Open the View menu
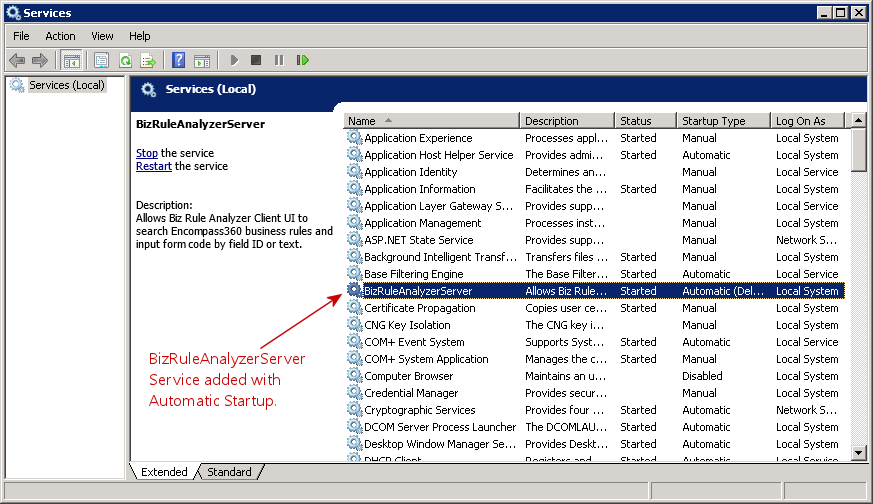The width and height of the screenshot is (873, 504). pyautogui.click(x=102, y=36)
